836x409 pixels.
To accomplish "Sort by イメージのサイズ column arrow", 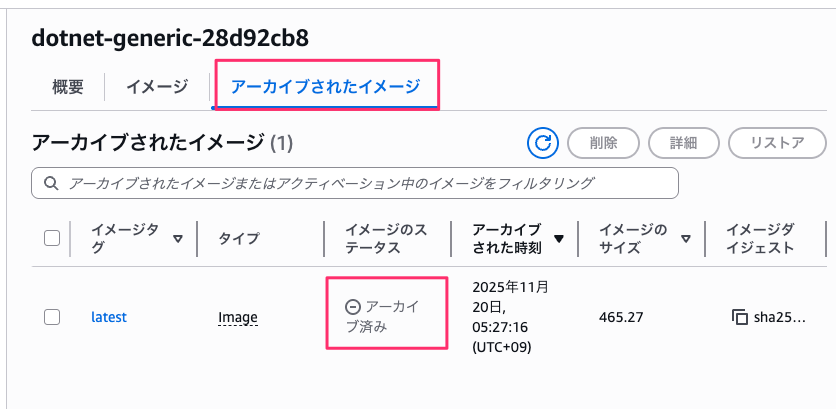I will (x=686, y=239).
